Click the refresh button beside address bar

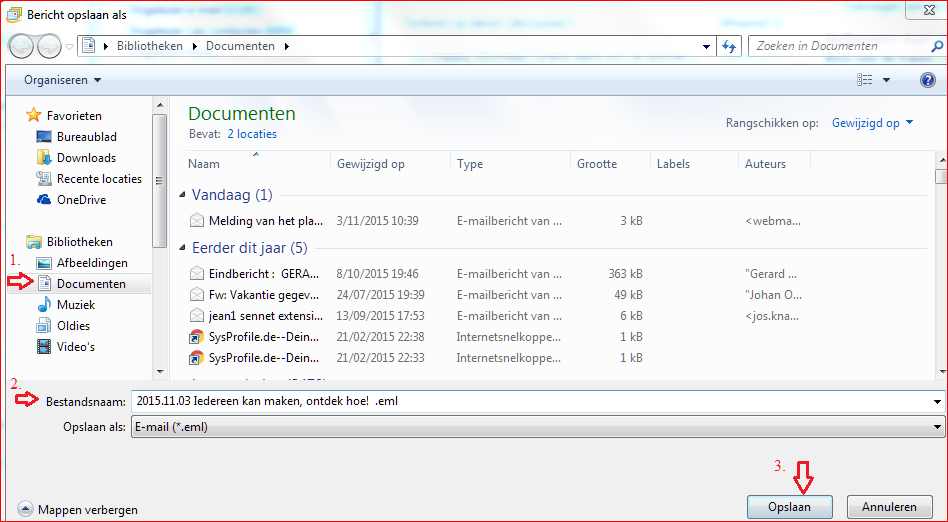[x=730, y=46]
